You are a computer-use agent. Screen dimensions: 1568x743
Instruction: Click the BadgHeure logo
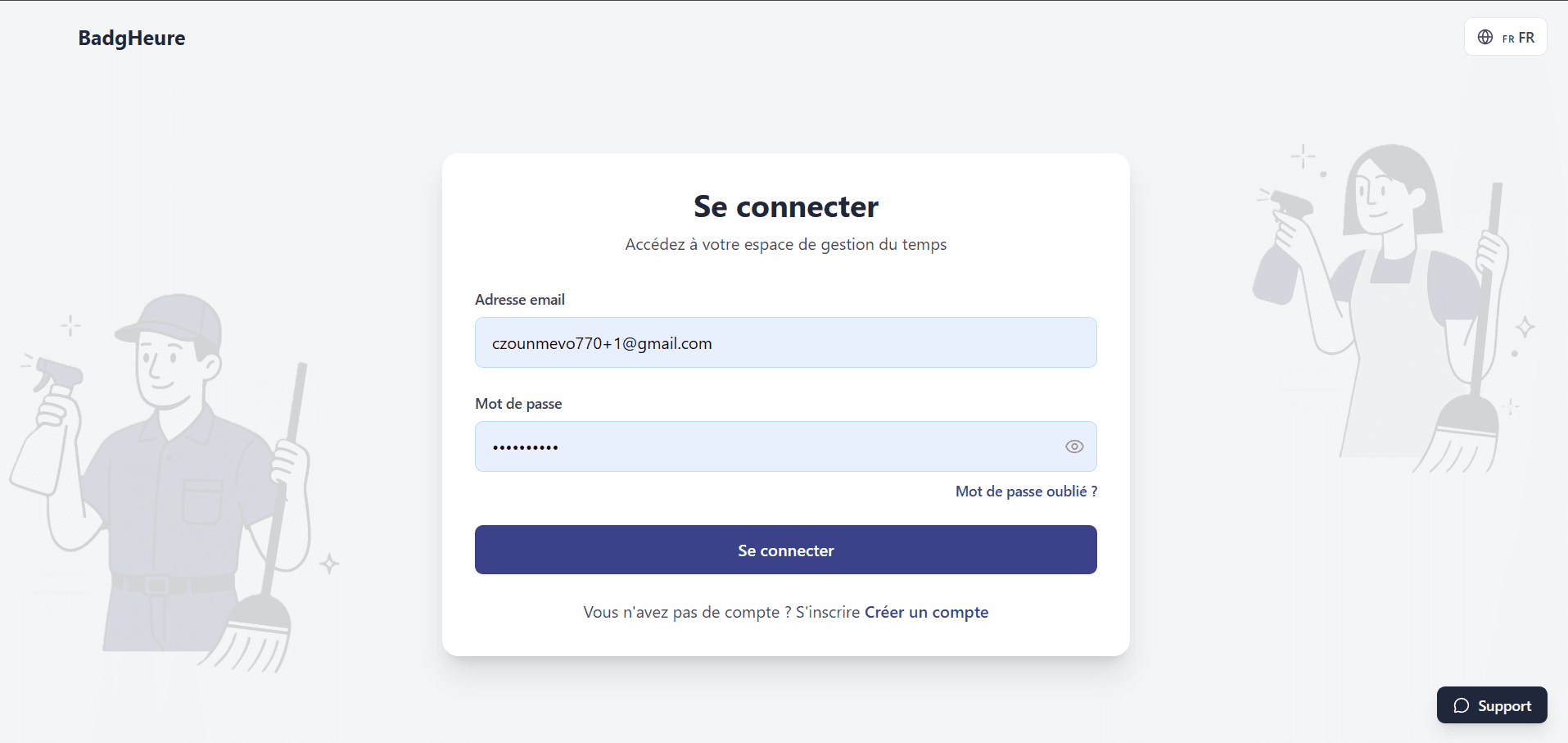pos(132,39)
